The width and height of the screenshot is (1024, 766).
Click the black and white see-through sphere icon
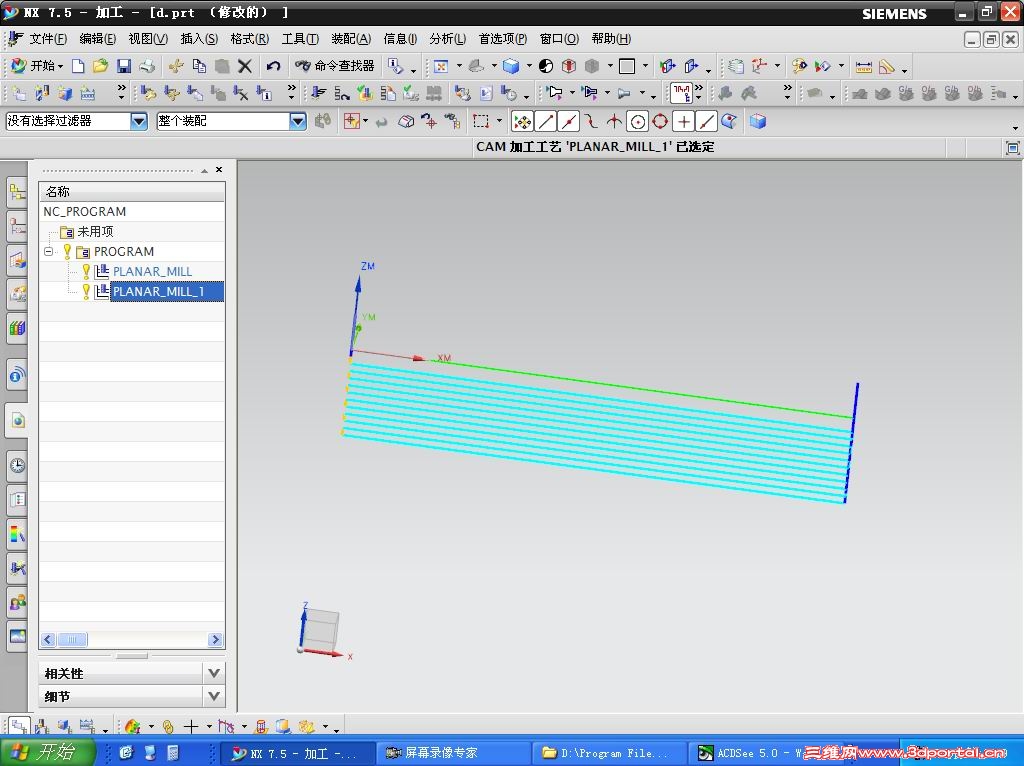pos(546,66)
